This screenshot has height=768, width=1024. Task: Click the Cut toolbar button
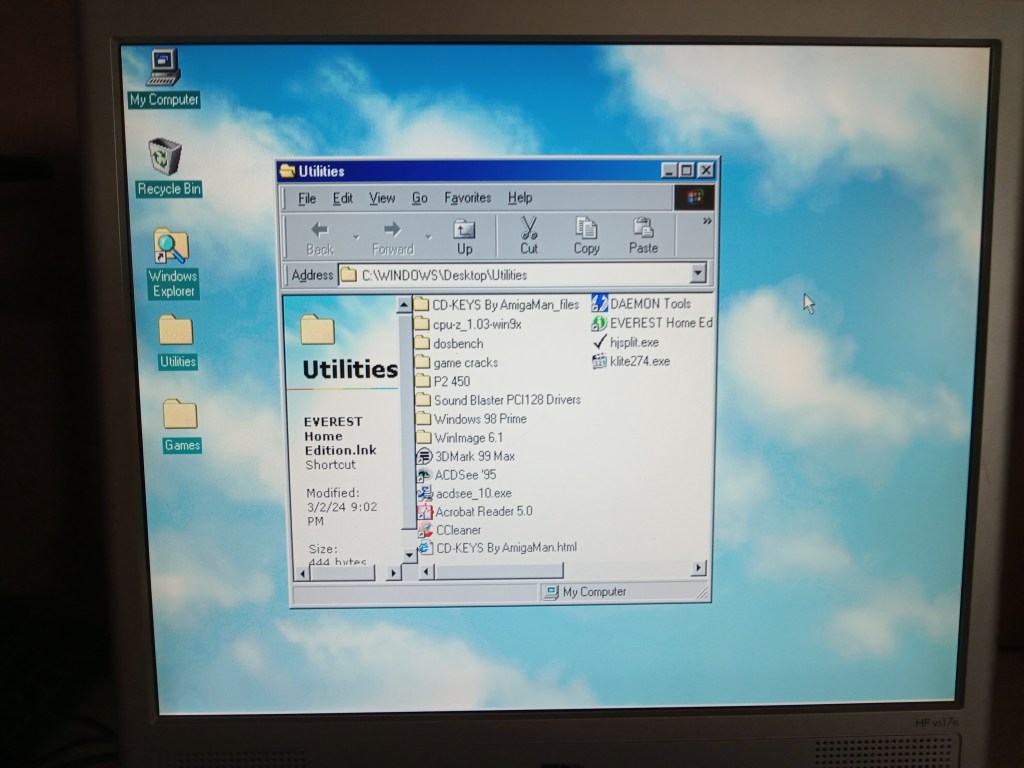click(x=528, y=237)
